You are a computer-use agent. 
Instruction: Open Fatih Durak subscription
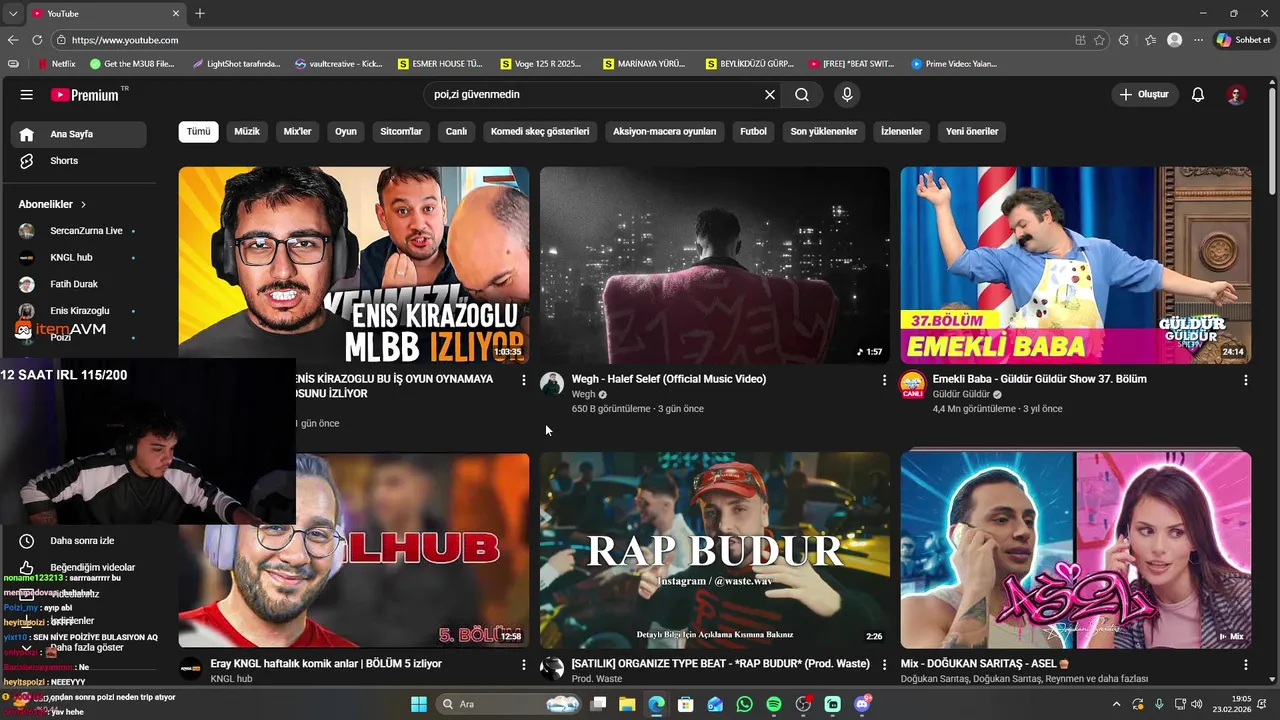[x=80, y=284]
